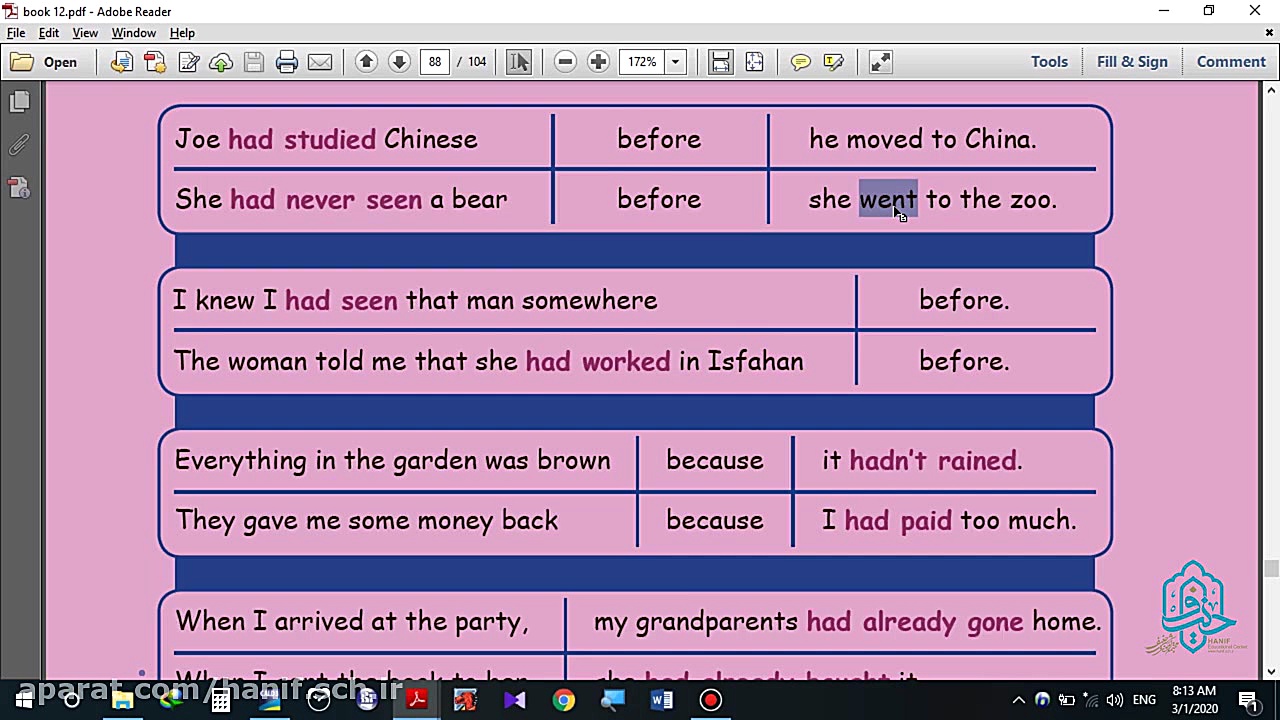
Task: Click the page number field showing 88
Action: (x=435, y=62)
